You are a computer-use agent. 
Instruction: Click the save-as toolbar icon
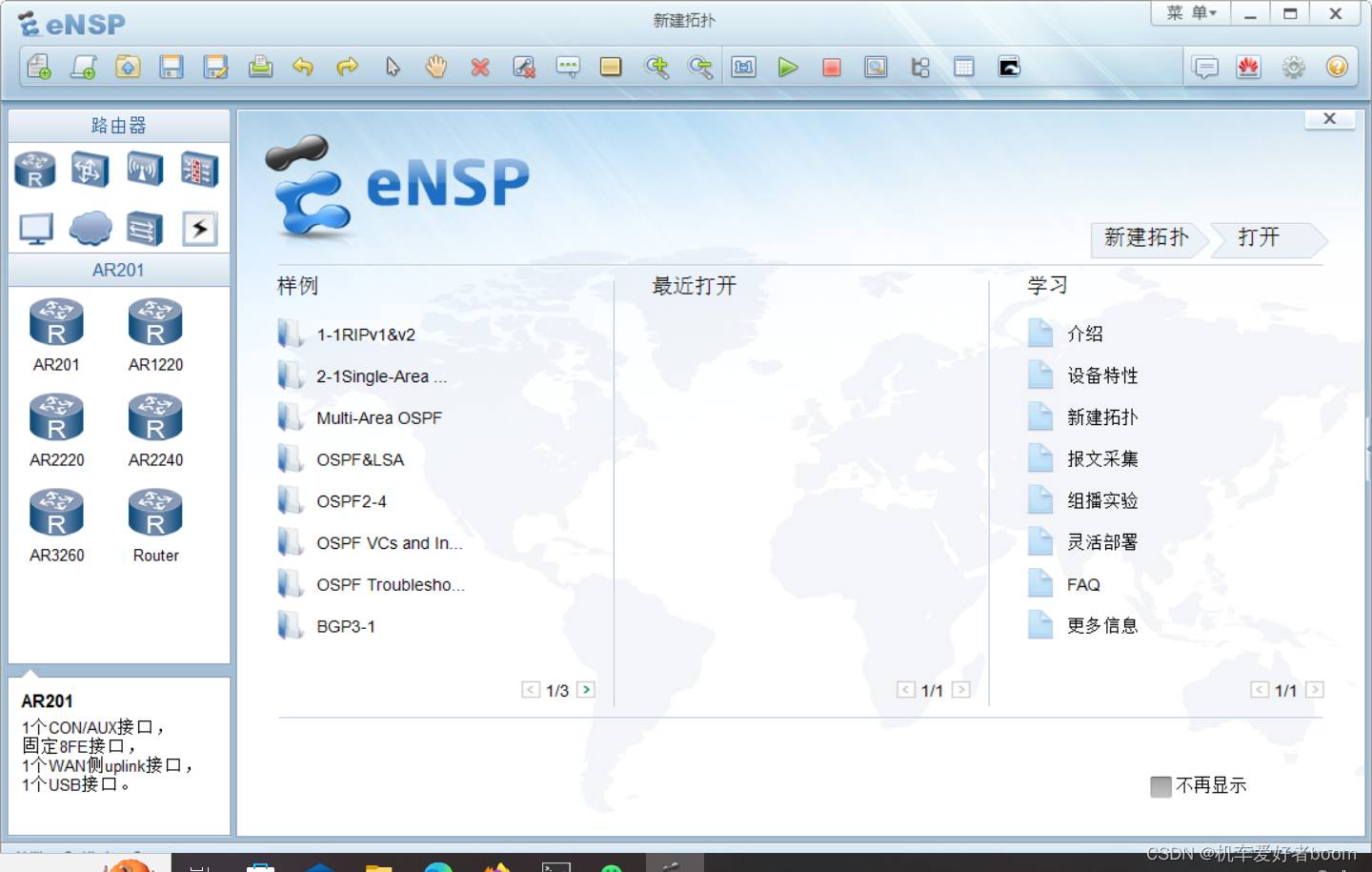(216, 67)
